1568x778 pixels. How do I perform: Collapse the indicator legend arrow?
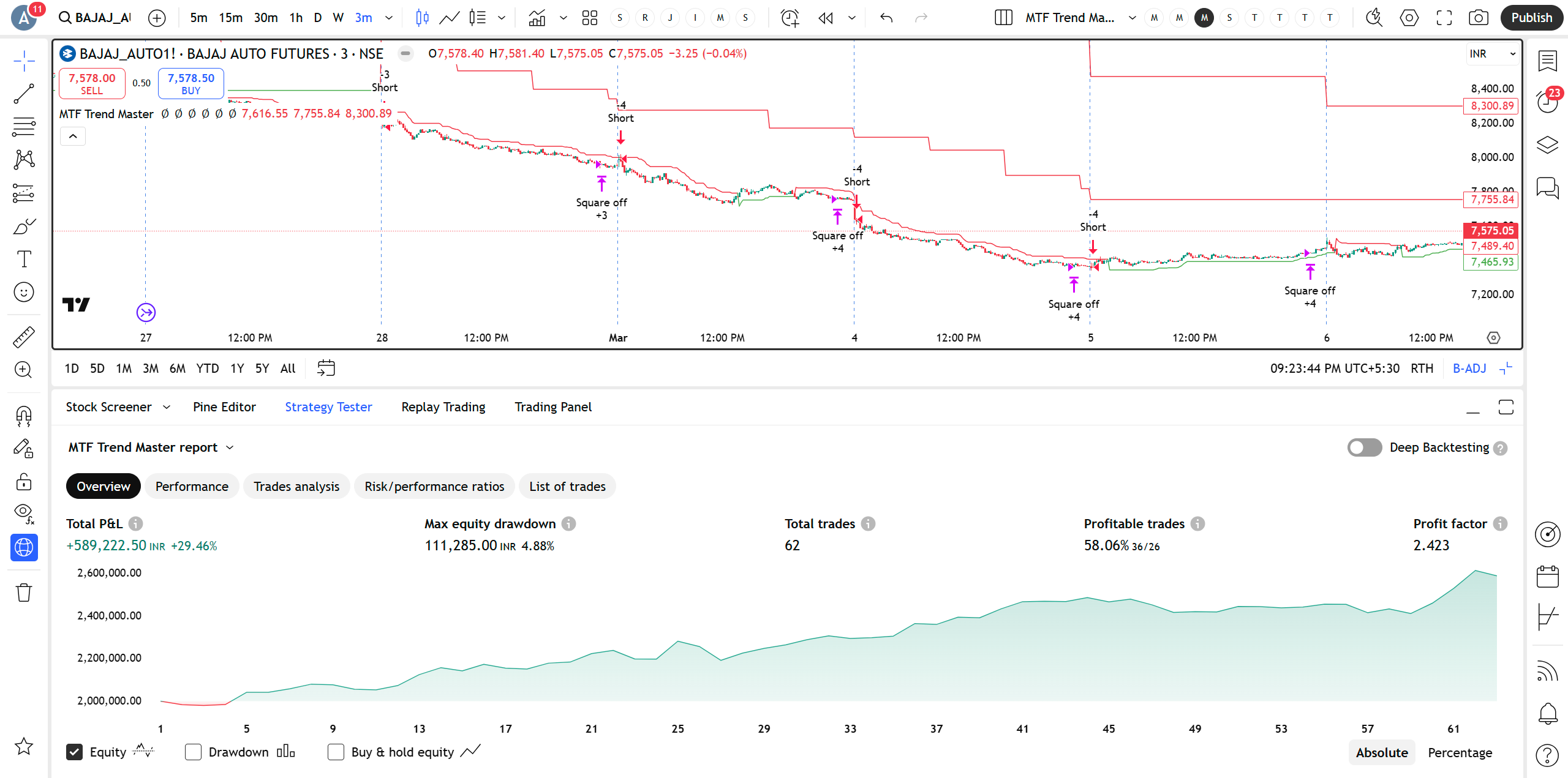(73, 137)
